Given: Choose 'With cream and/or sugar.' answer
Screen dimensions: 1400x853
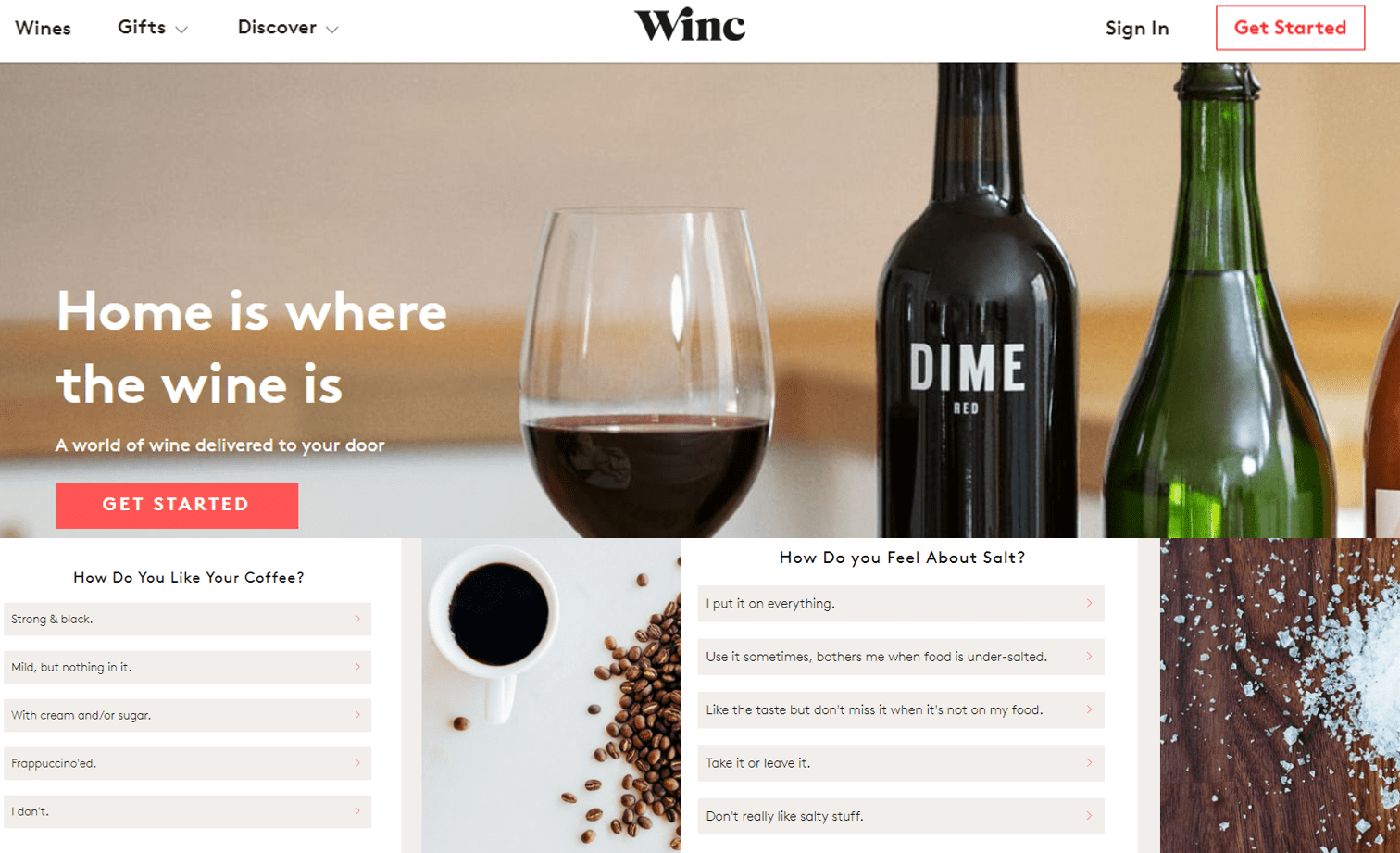Looking at the screenshot, I should point(188,715).
